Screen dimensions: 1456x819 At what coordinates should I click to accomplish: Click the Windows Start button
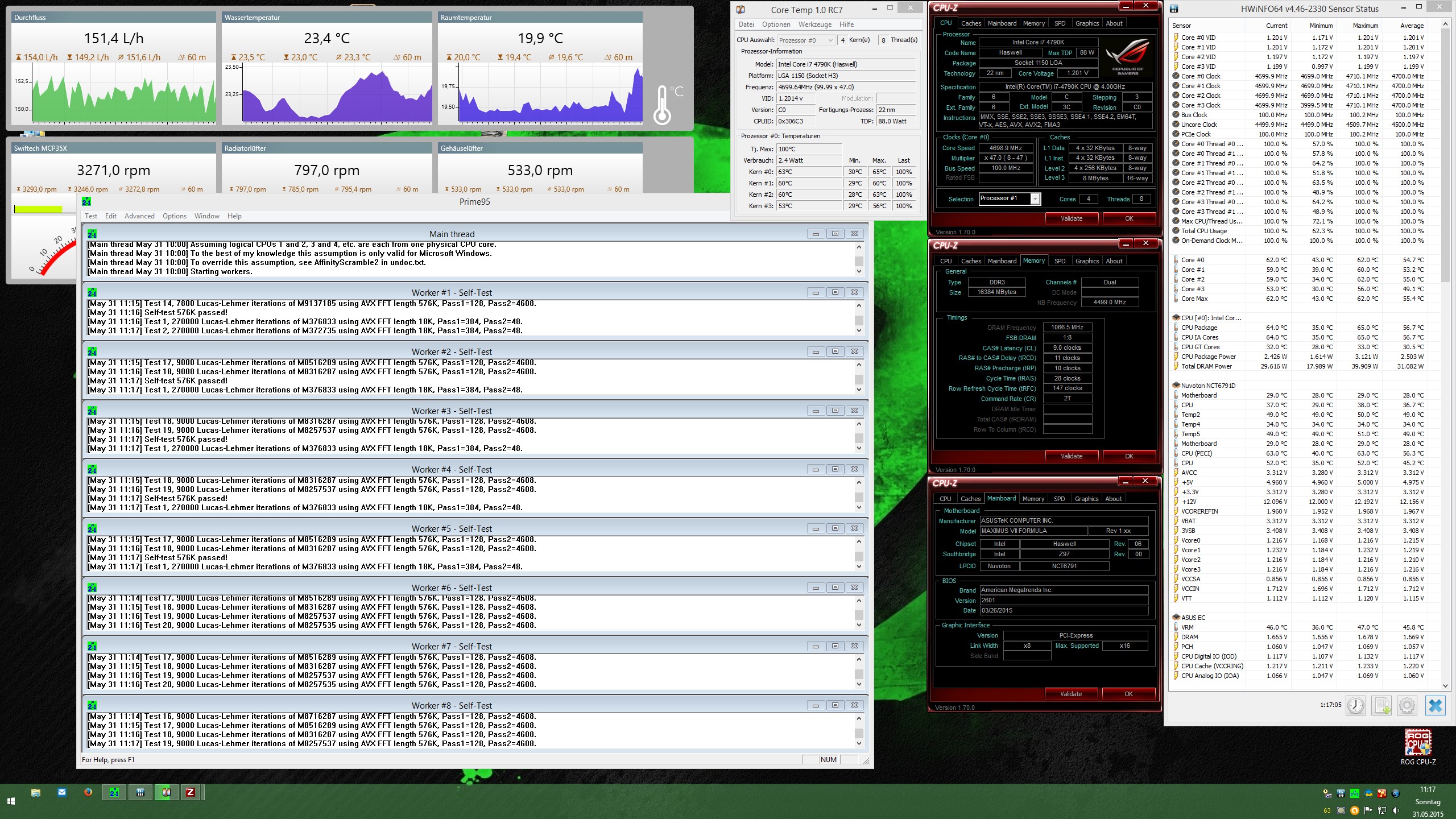click(10, 801)
